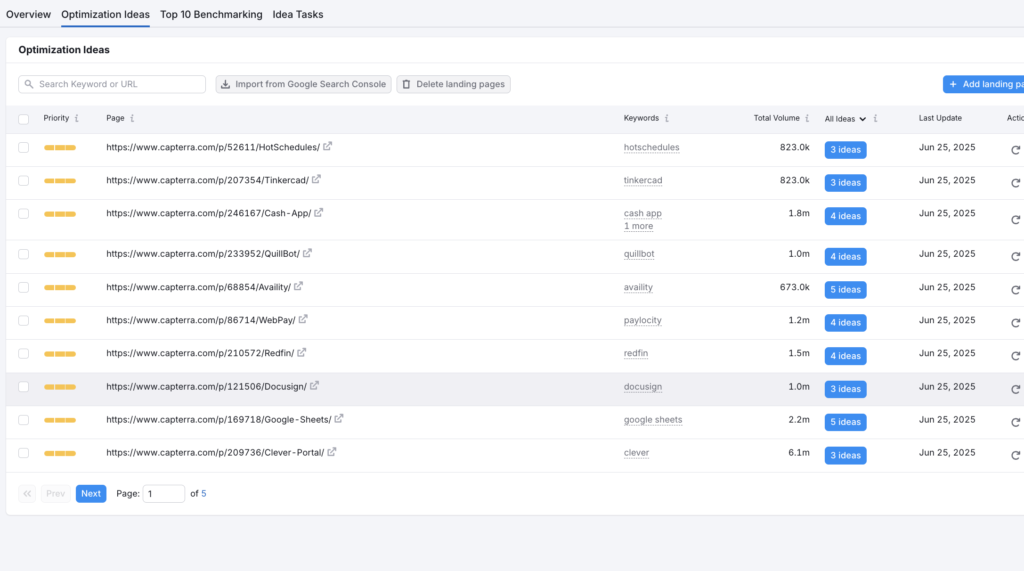Viewport: 1024px width, 571px height.
Task: Select the Cash-App row checkbox
Action: click(24, 214)
